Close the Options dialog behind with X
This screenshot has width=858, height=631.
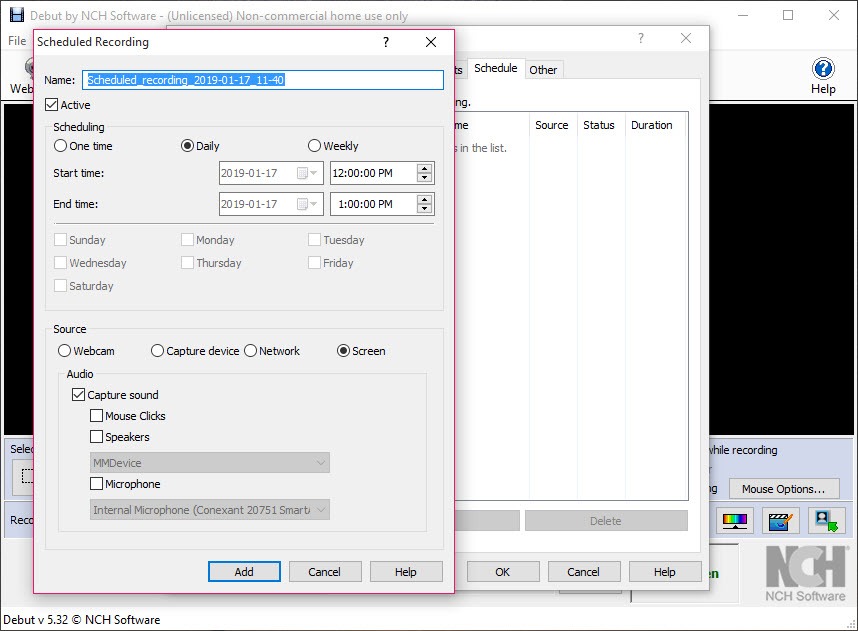click(686, 38)
